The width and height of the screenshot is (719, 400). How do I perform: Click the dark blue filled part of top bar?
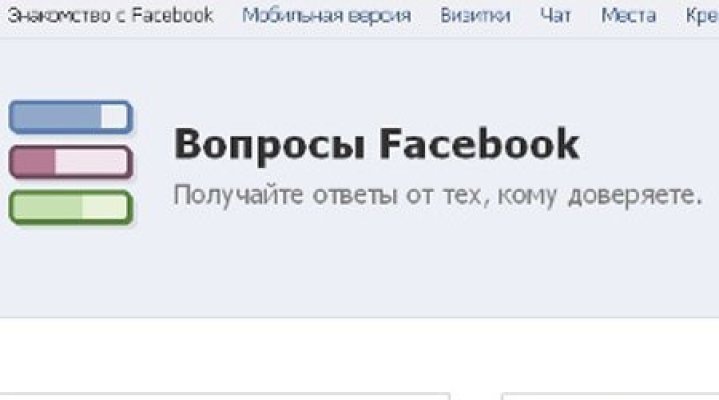[x=56, y=117]
